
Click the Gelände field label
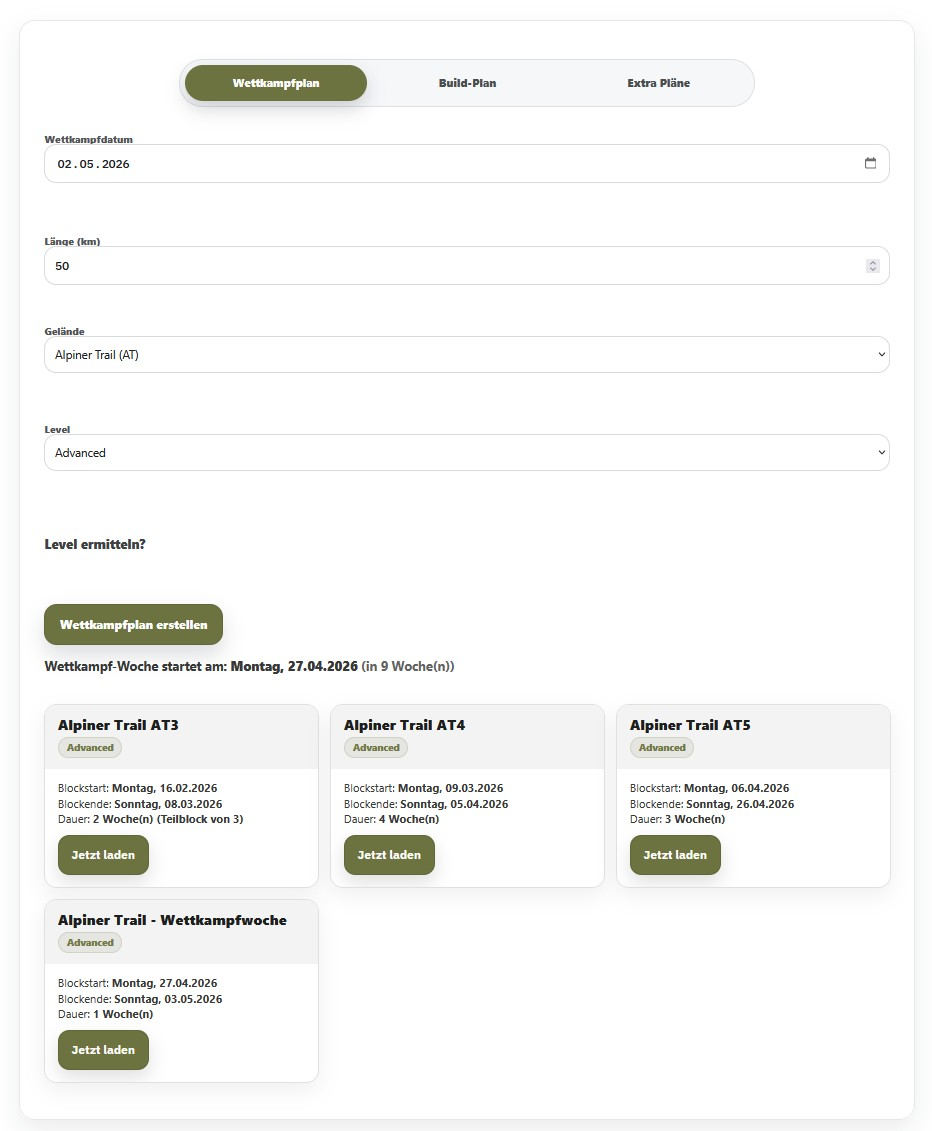65,331
